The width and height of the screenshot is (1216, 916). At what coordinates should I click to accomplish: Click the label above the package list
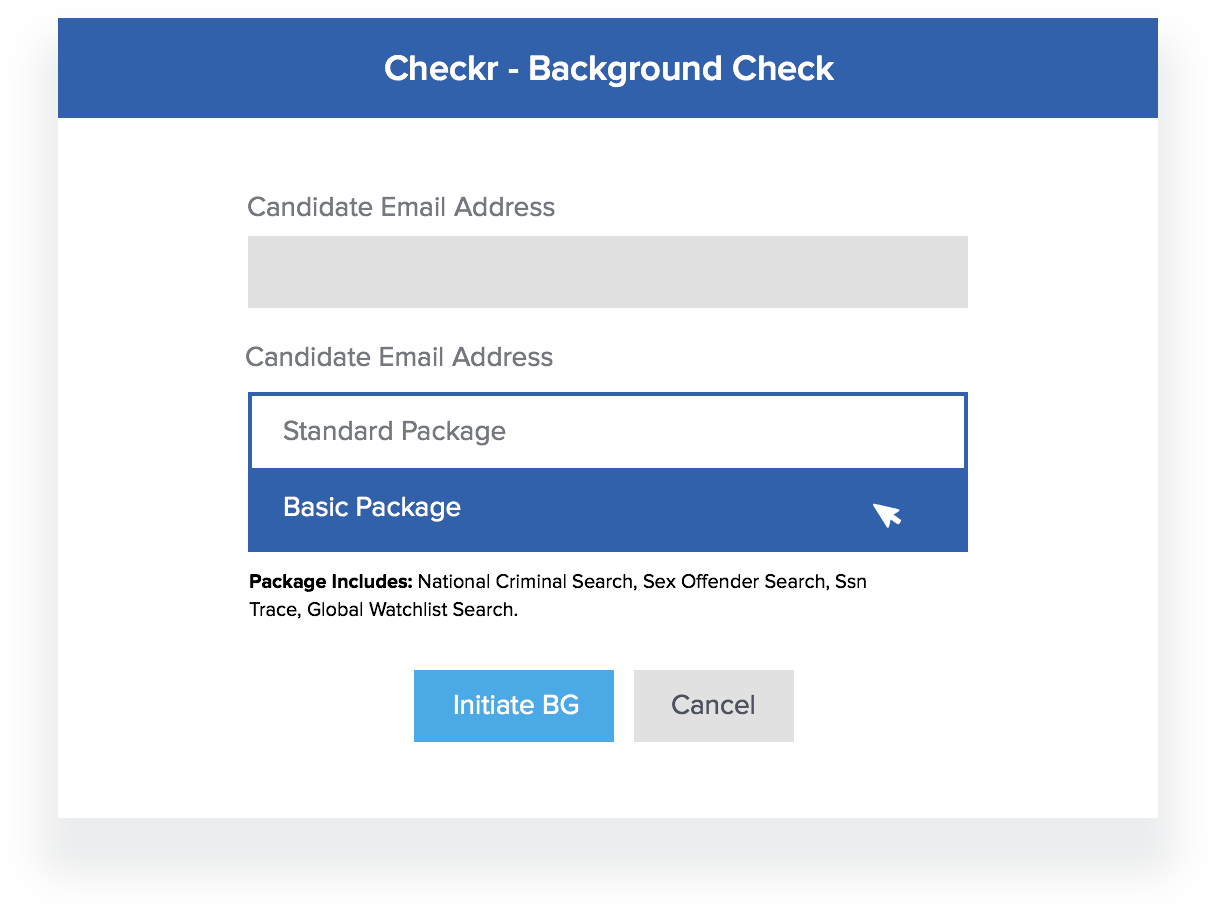pyautogui.click(x=399, y=357)
